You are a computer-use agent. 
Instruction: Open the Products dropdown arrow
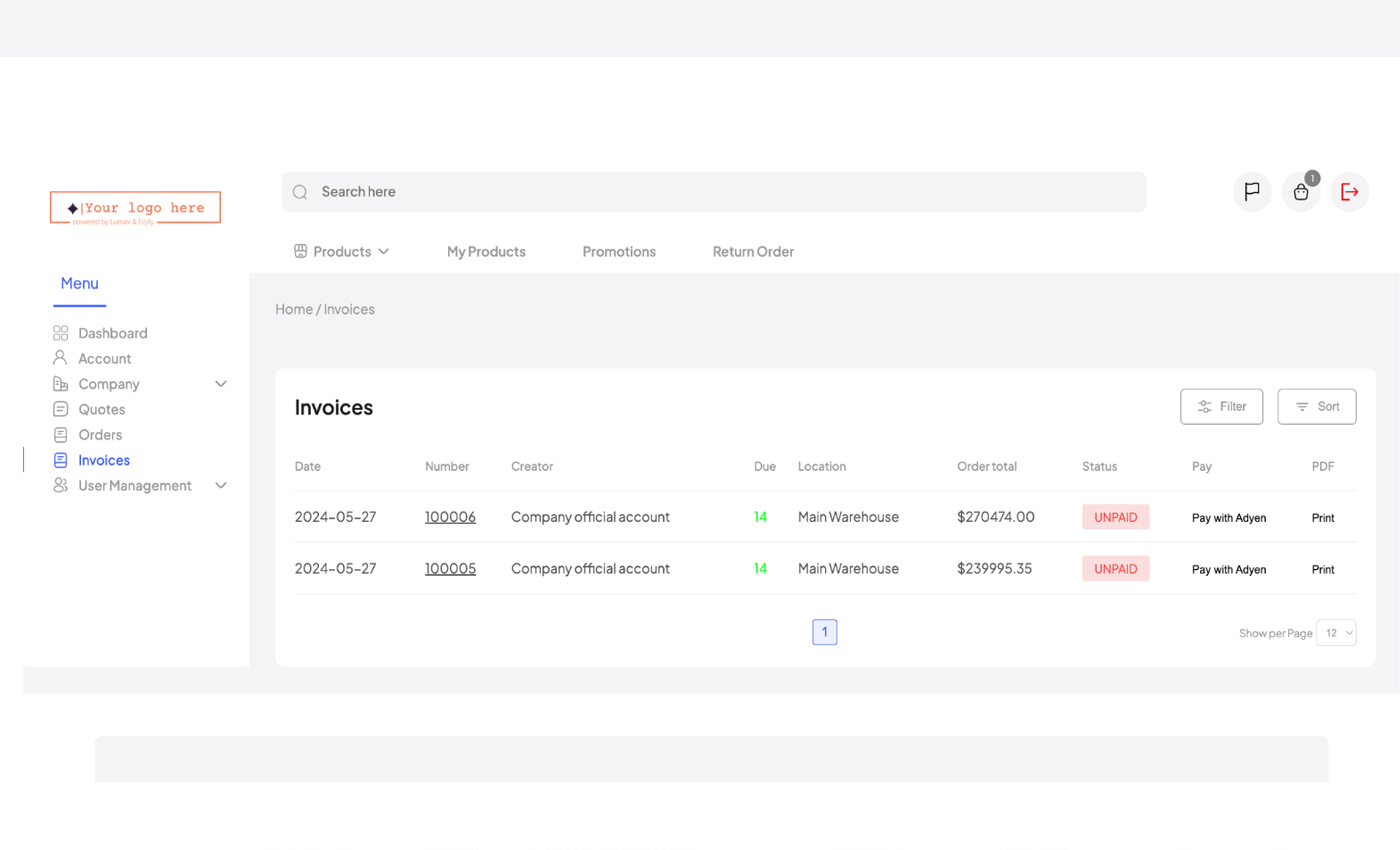384,252
